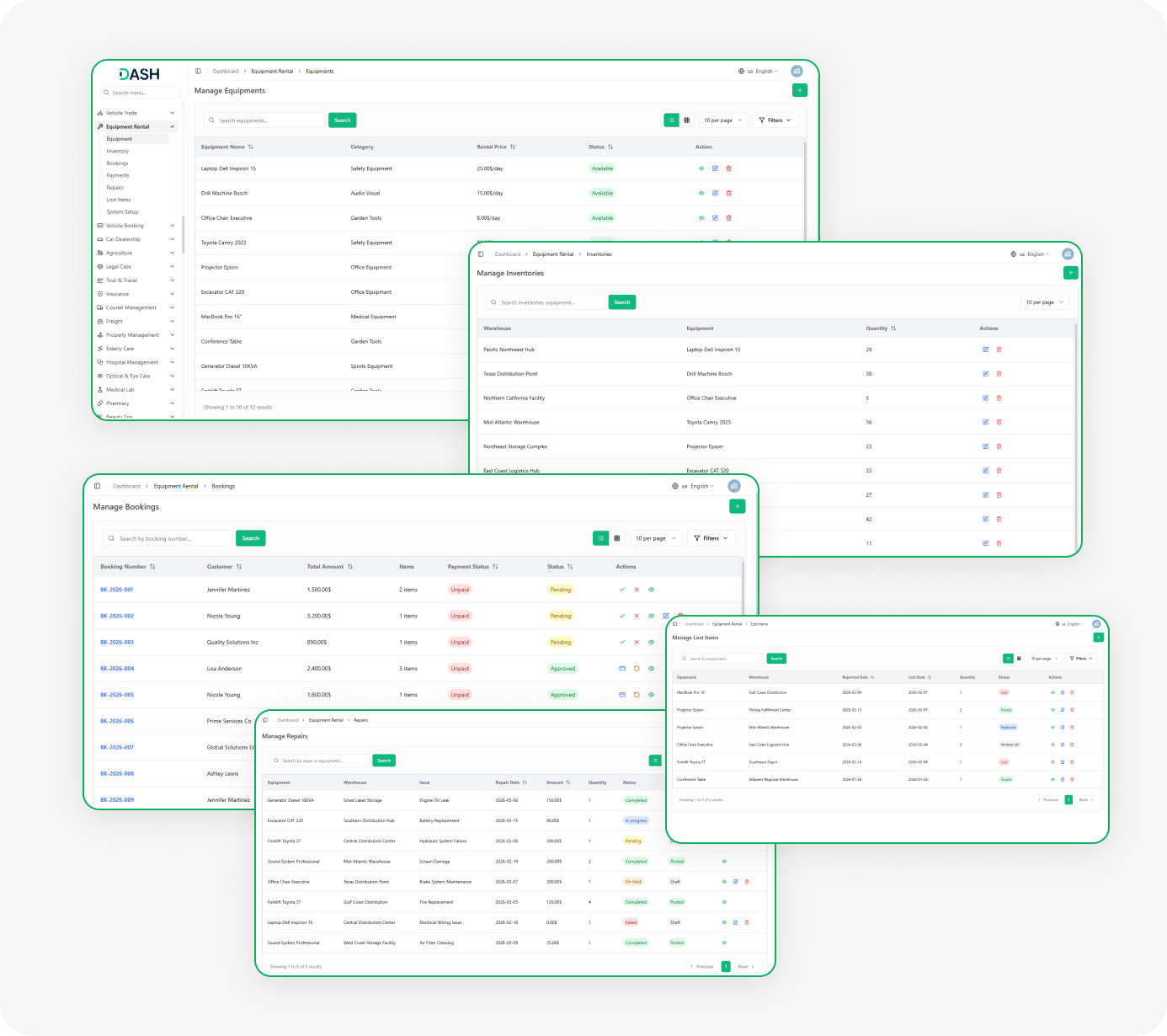Collapse the Equipment Rental sidebar section
Screen dimensions: 1167x1036
[x=136, y=126]
